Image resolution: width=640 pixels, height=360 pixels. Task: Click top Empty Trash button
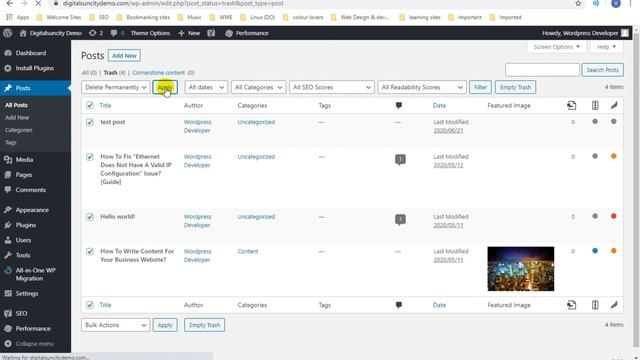tap(515, 87)
